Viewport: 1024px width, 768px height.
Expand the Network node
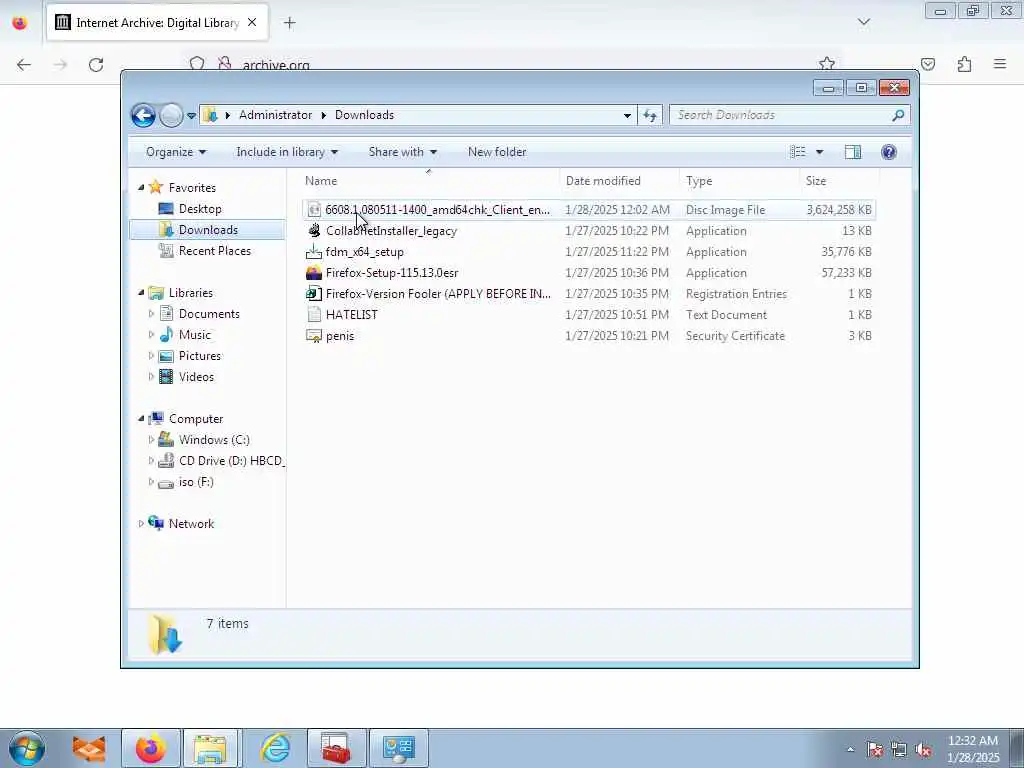tap(141, 524)
